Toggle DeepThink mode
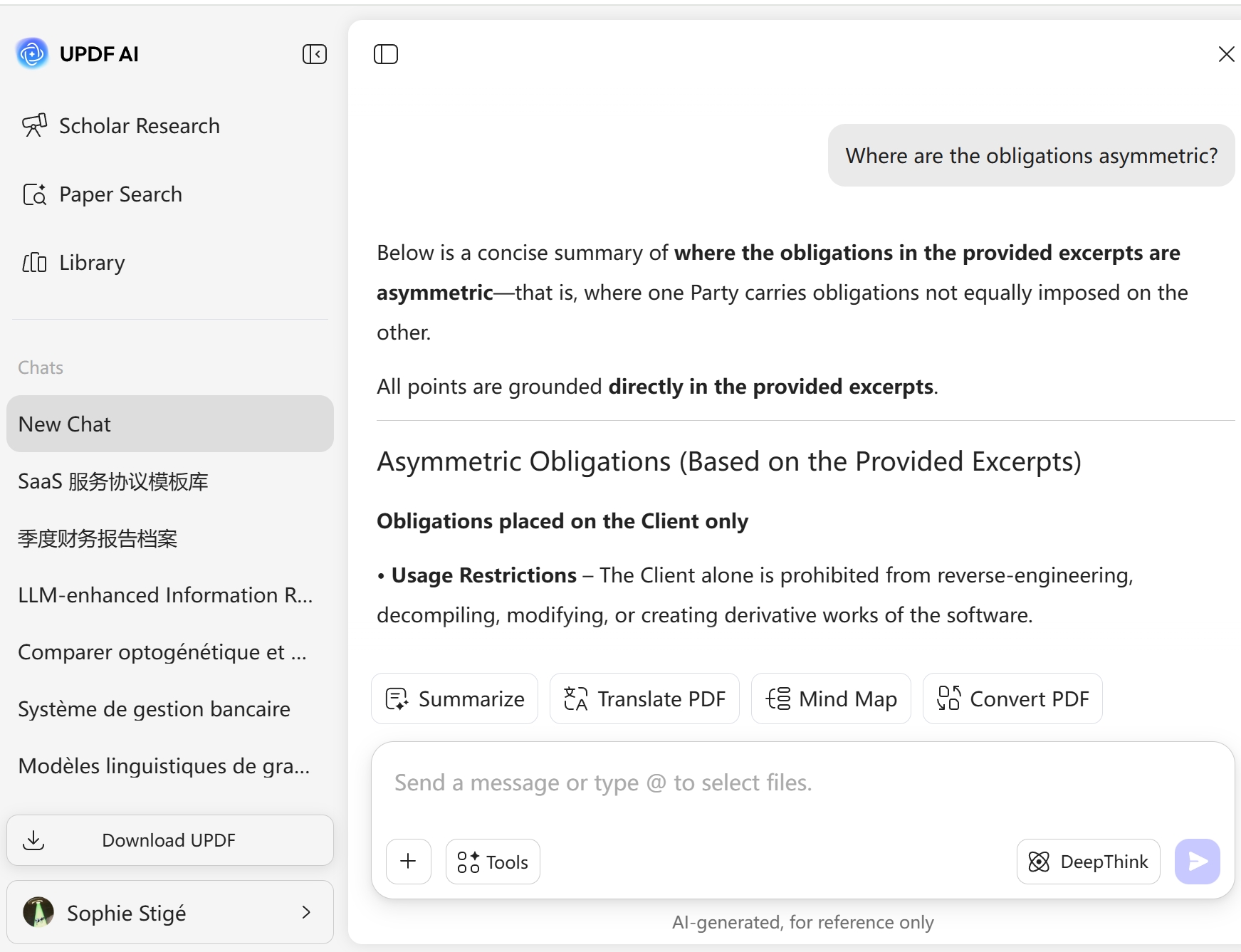 pyautogui.click(x=1088, y=862)
